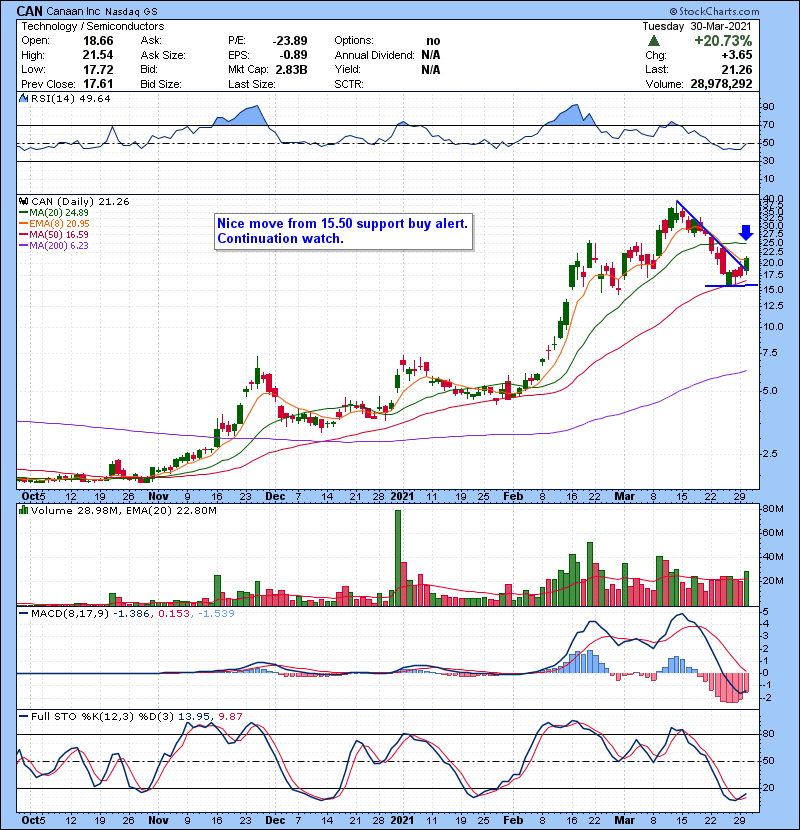Click the stochastic %D value 9.87
The height and width of the screenshot is (830, 800).
click(x=230, y=716)
